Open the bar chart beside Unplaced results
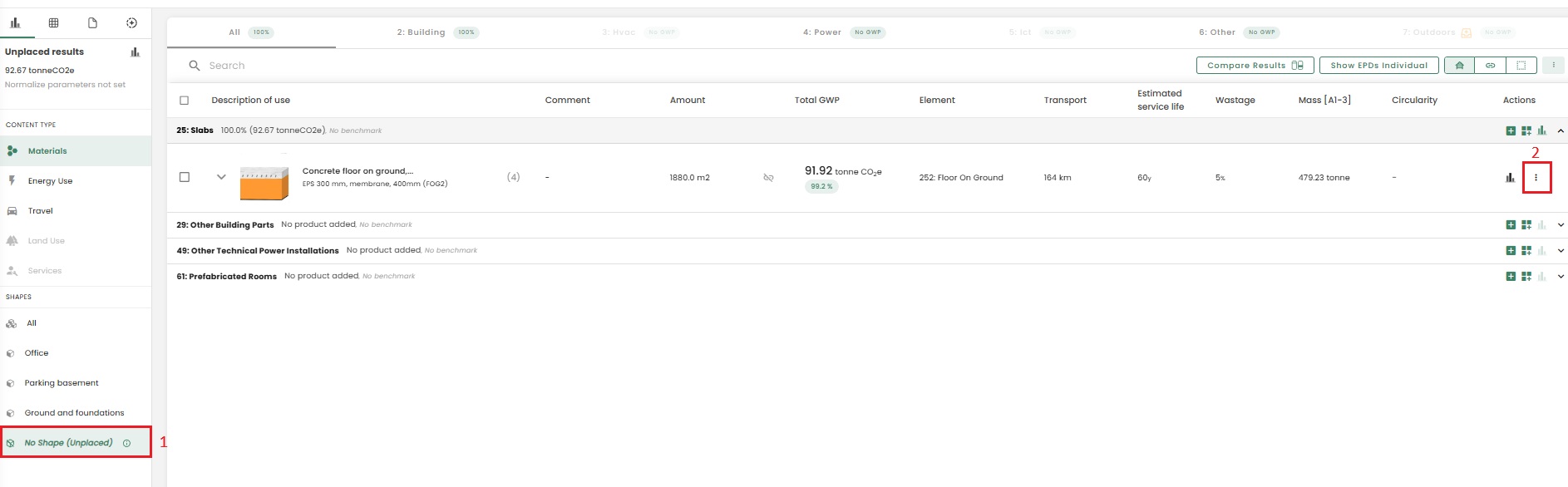Image resolution: width=1568 pixels, height=487 pixels. tap(135, 52)
